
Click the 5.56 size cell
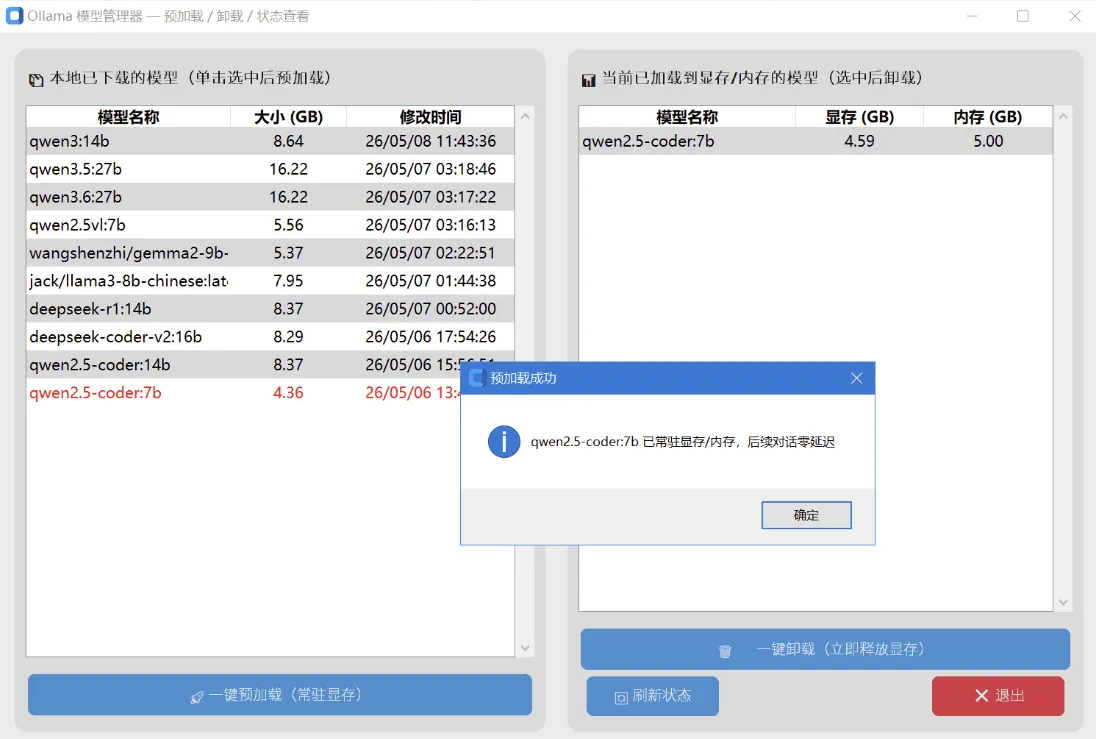[x=288, y=225]
